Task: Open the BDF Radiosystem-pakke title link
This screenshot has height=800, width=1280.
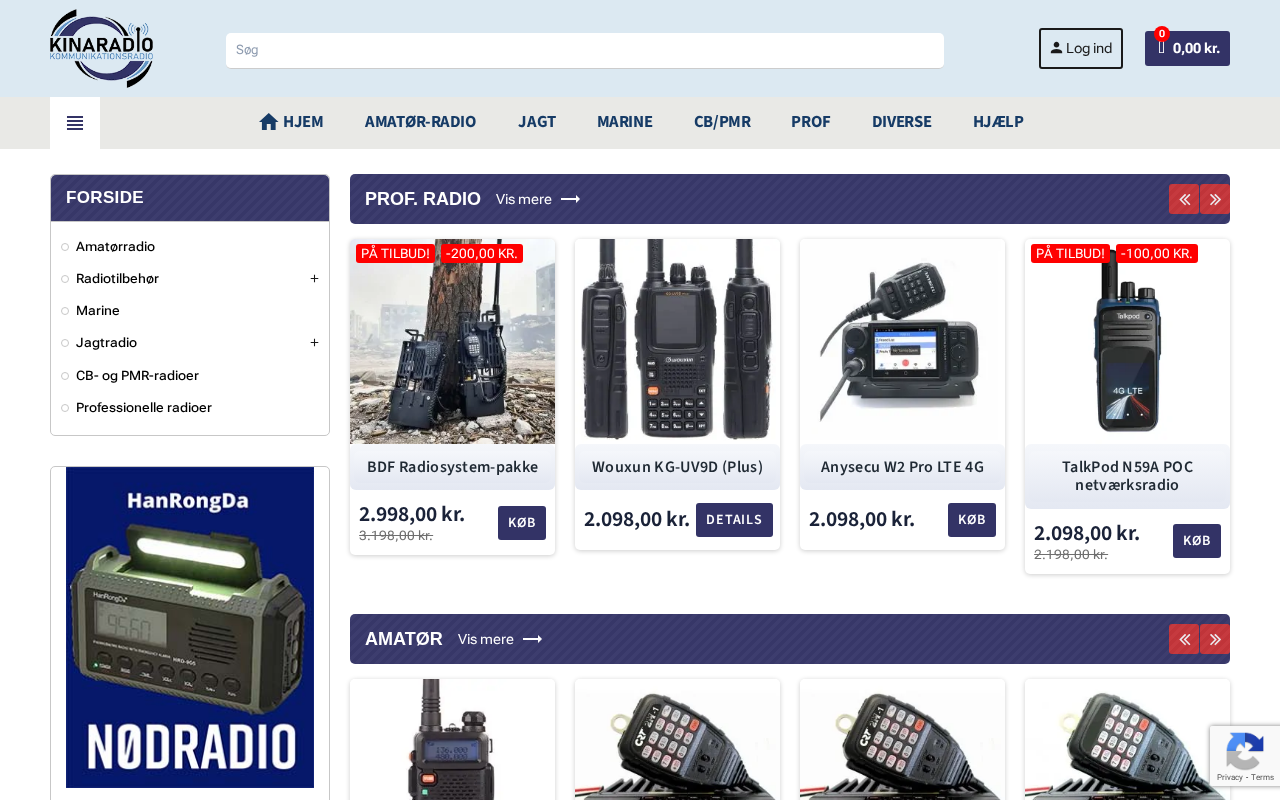Action: pos(452,467)
